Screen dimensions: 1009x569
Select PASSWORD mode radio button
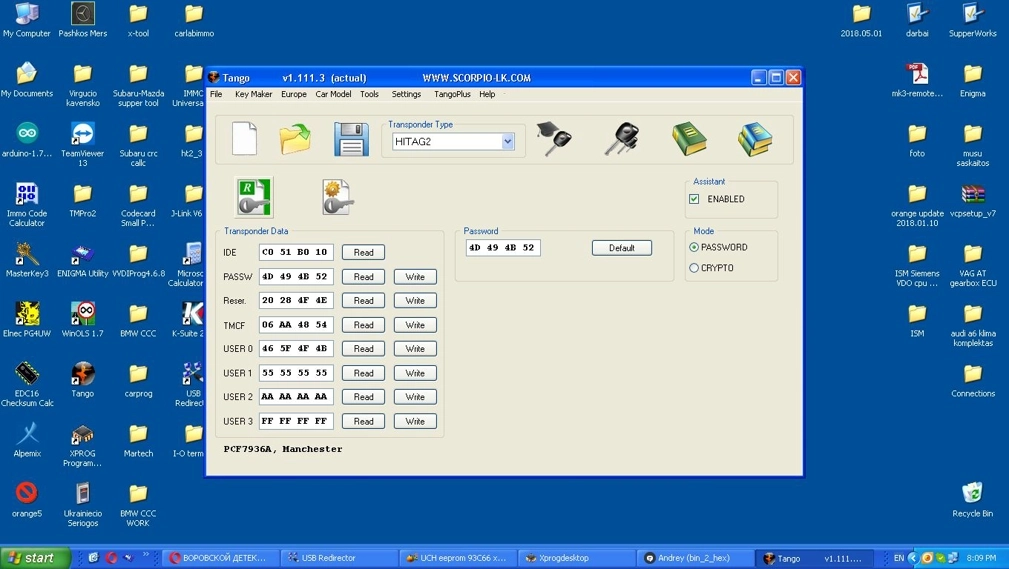[x=694, y=247]
